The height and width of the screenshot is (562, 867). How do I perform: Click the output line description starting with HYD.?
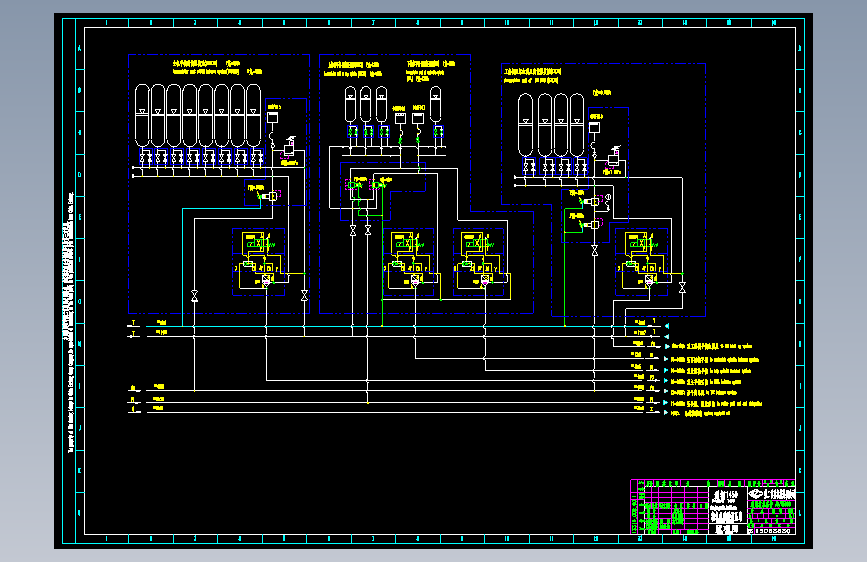point(701,413)
